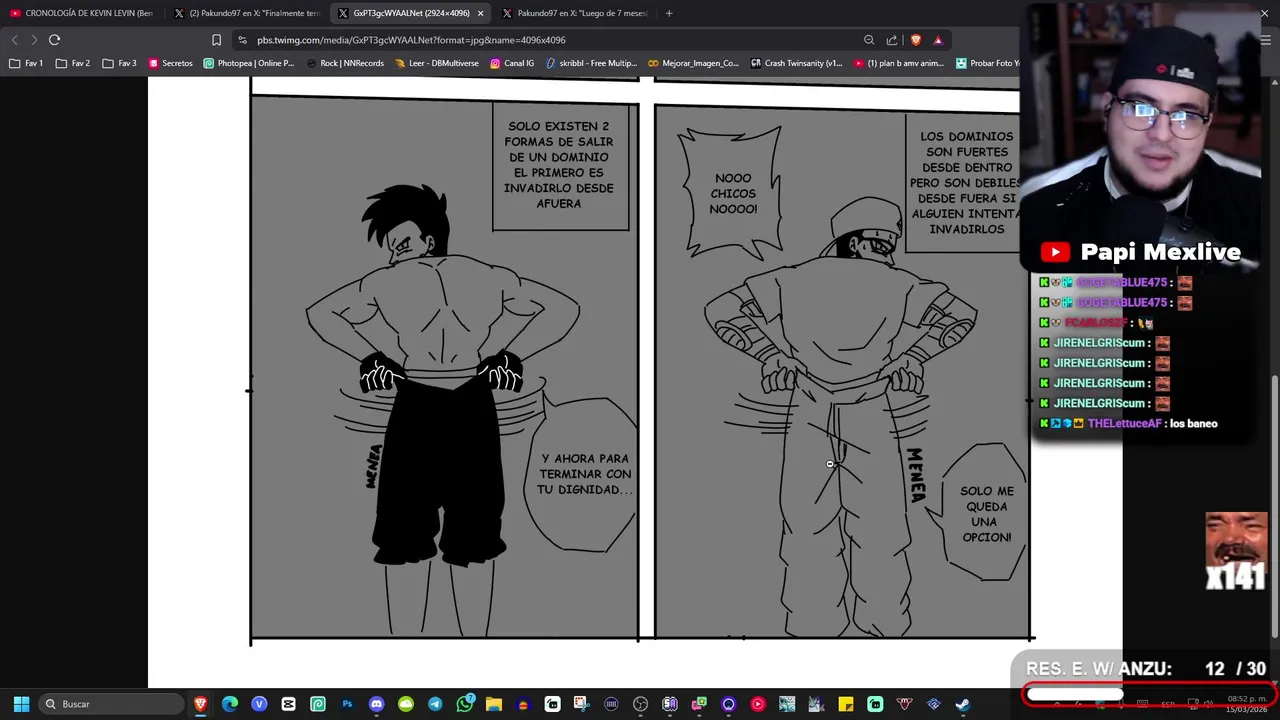Open CapCut from the taskbar
Screen dimensions: 1280x720
click(x=288, y=704)
